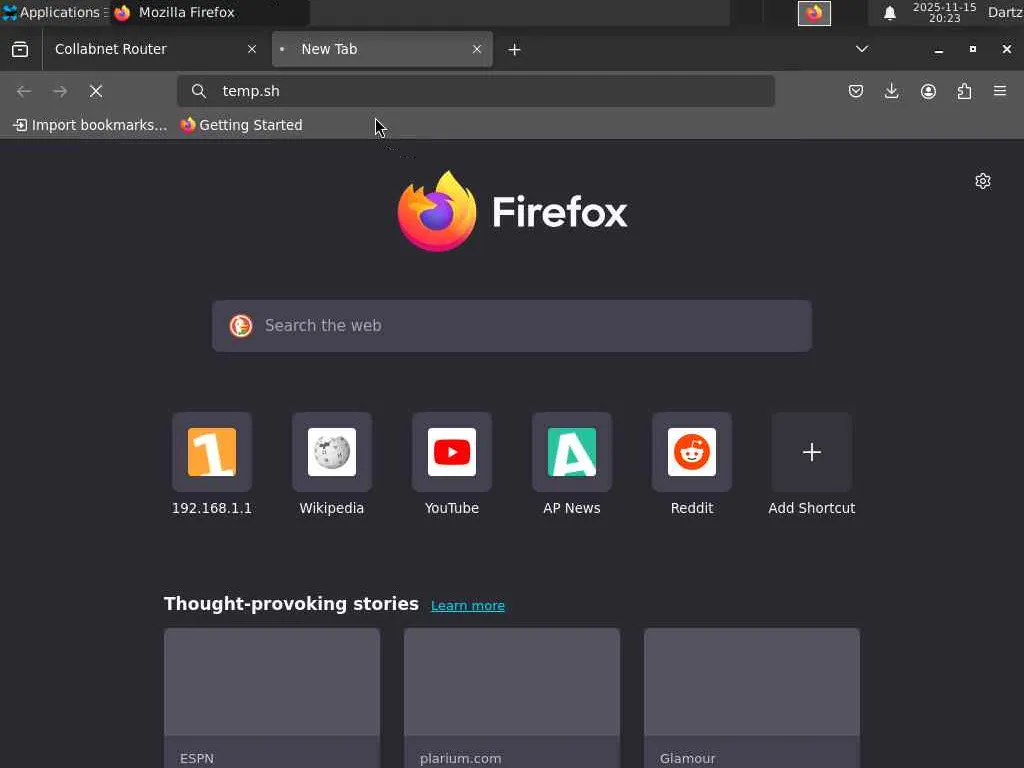The width and height of the screenshot is (1024, 768).
Task: Stop loading the page with the X button
Action: tap(96, 91)
